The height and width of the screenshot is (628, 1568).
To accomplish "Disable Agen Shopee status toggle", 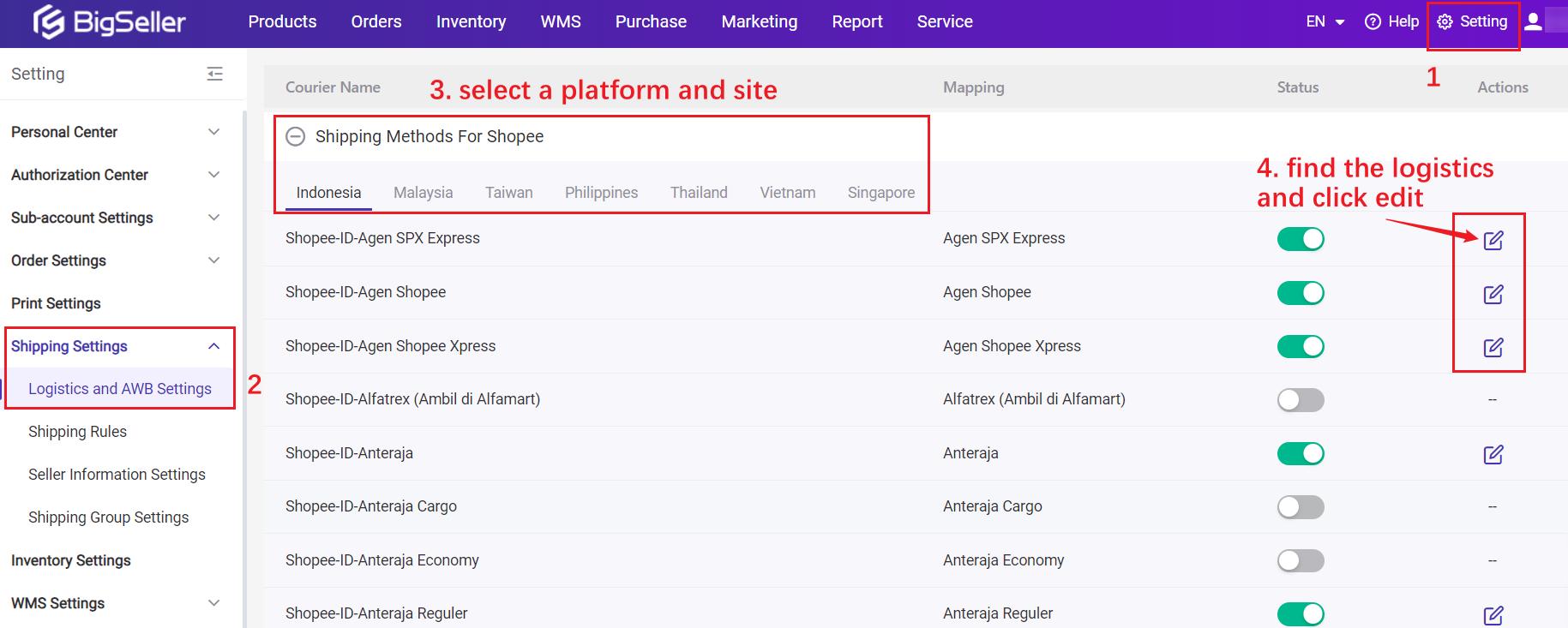I will (1301, 293).
